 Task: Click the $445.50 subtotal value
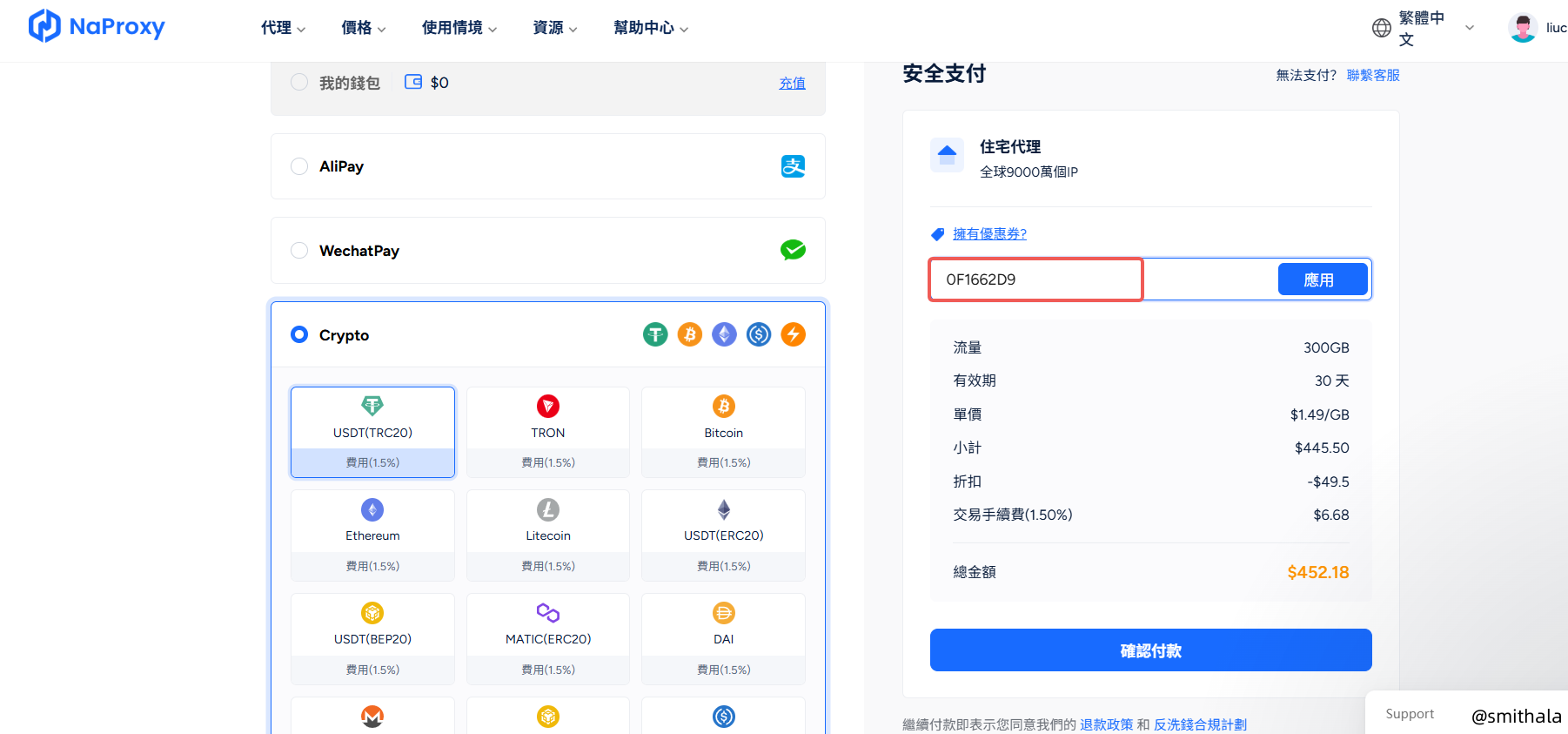click(x=1322, y=448)
